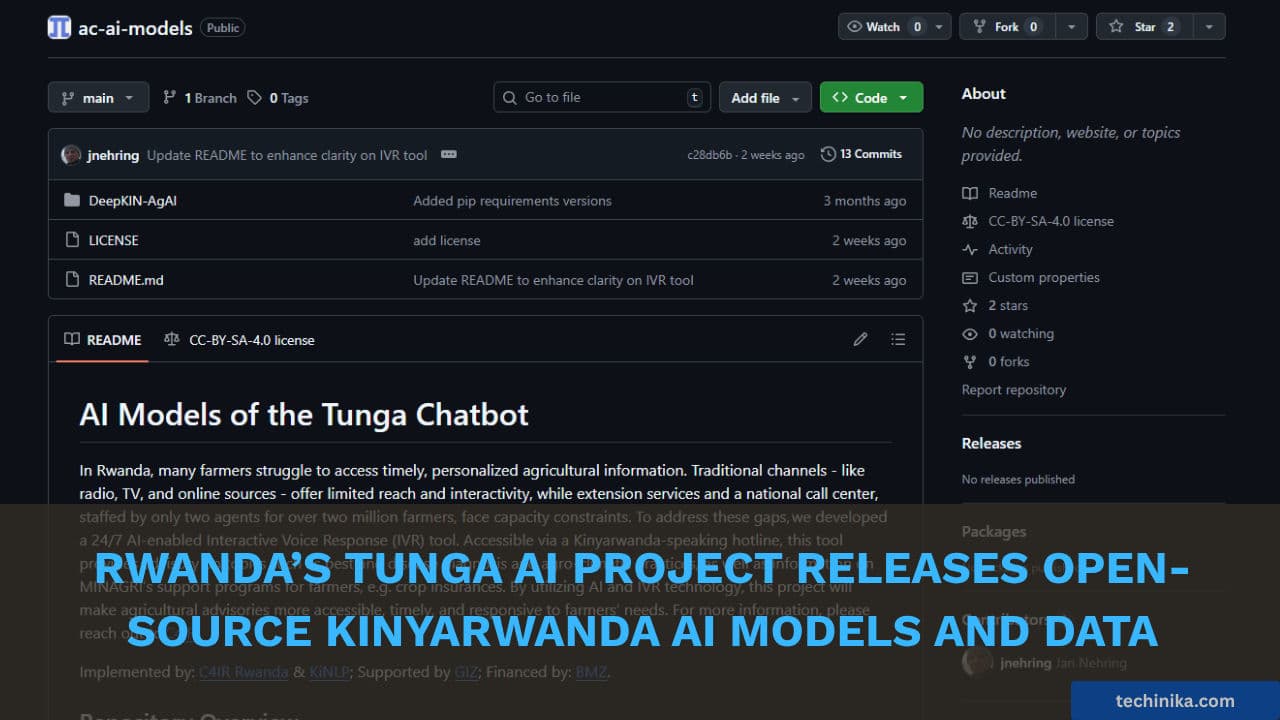Viewport: 1280px width, 720px height.
Task: Open Readme link in About sidebar
Action: click(1000, 193)
